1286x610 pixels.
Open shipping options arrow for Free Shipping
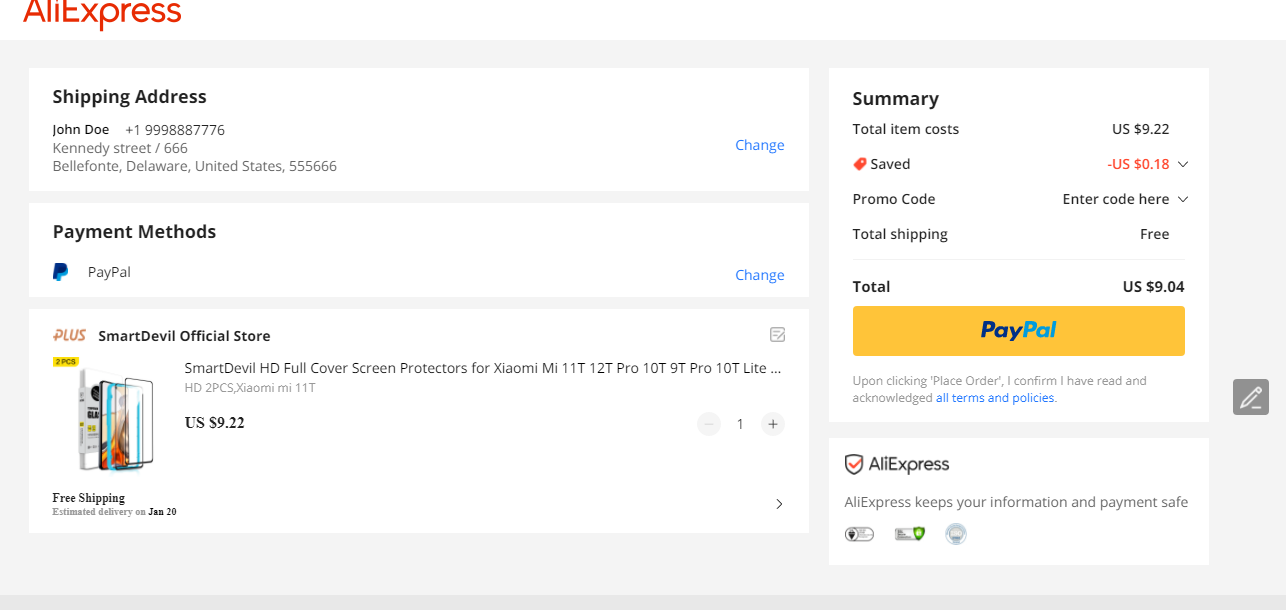779,504
